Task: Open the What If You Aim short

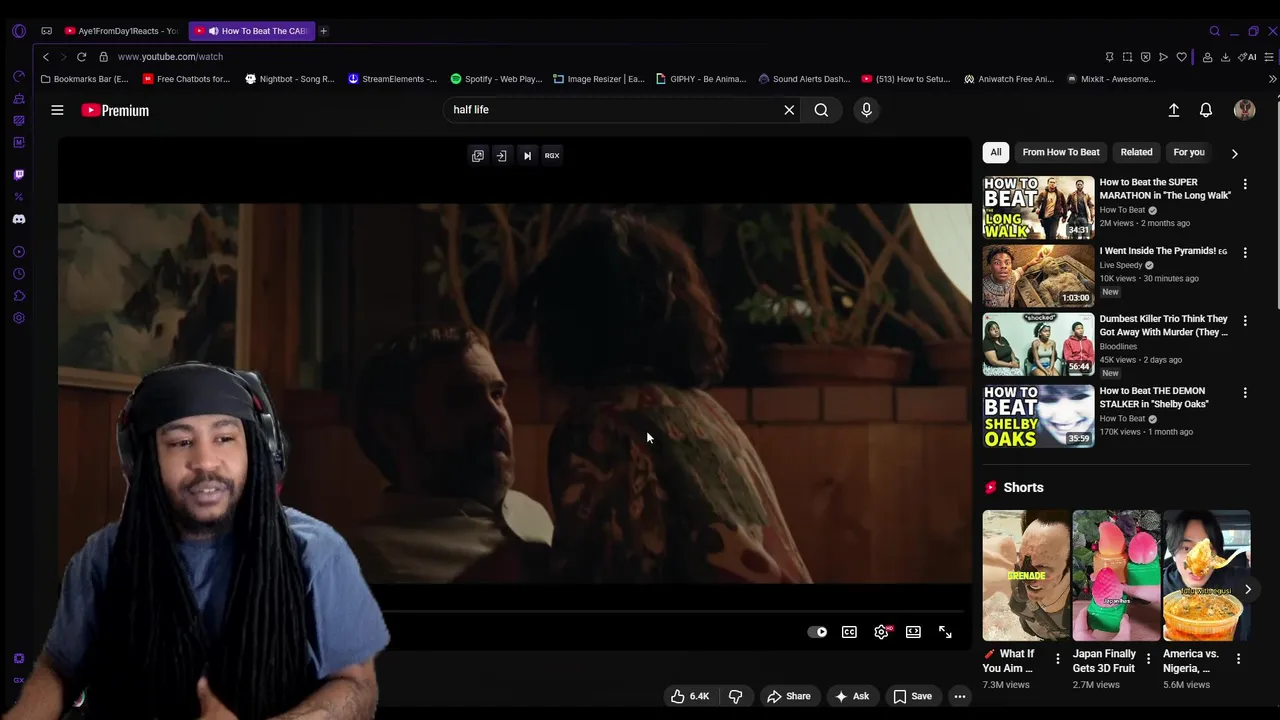Action: tap(1025, 576)
